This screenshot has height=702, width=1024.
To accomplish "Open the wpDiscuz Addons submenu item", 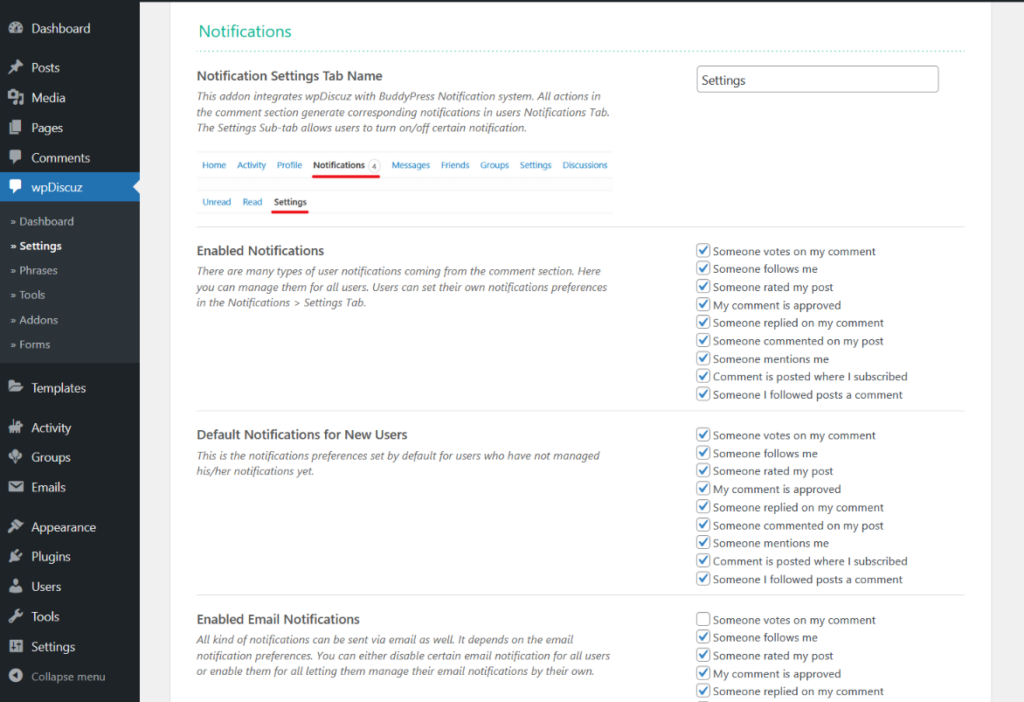I will coord(40,319).
